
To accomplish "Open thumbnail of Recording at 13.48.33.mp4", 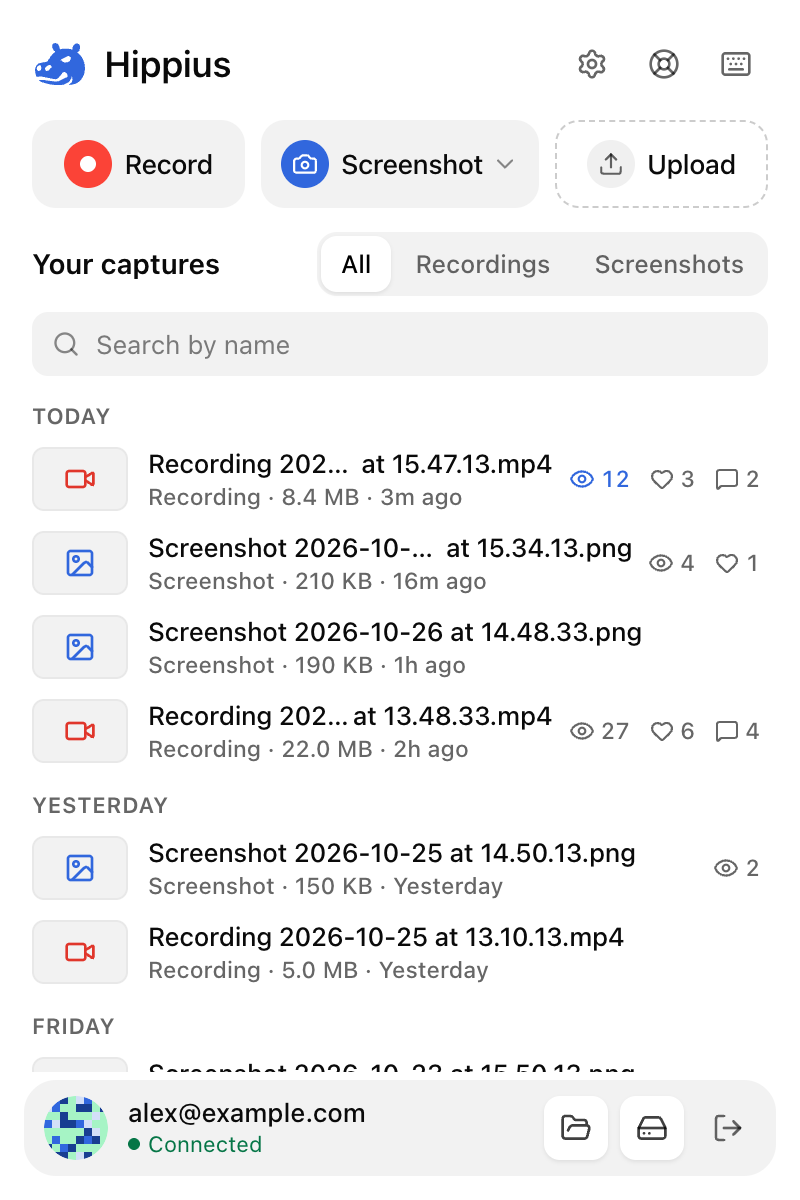I will click(x=80, y=731).
